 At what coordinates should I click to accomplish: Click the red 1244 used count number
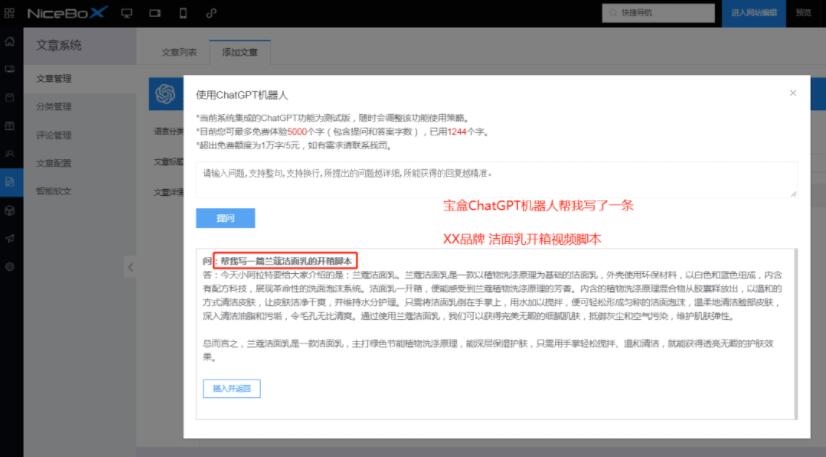click(x=457, y=132)
